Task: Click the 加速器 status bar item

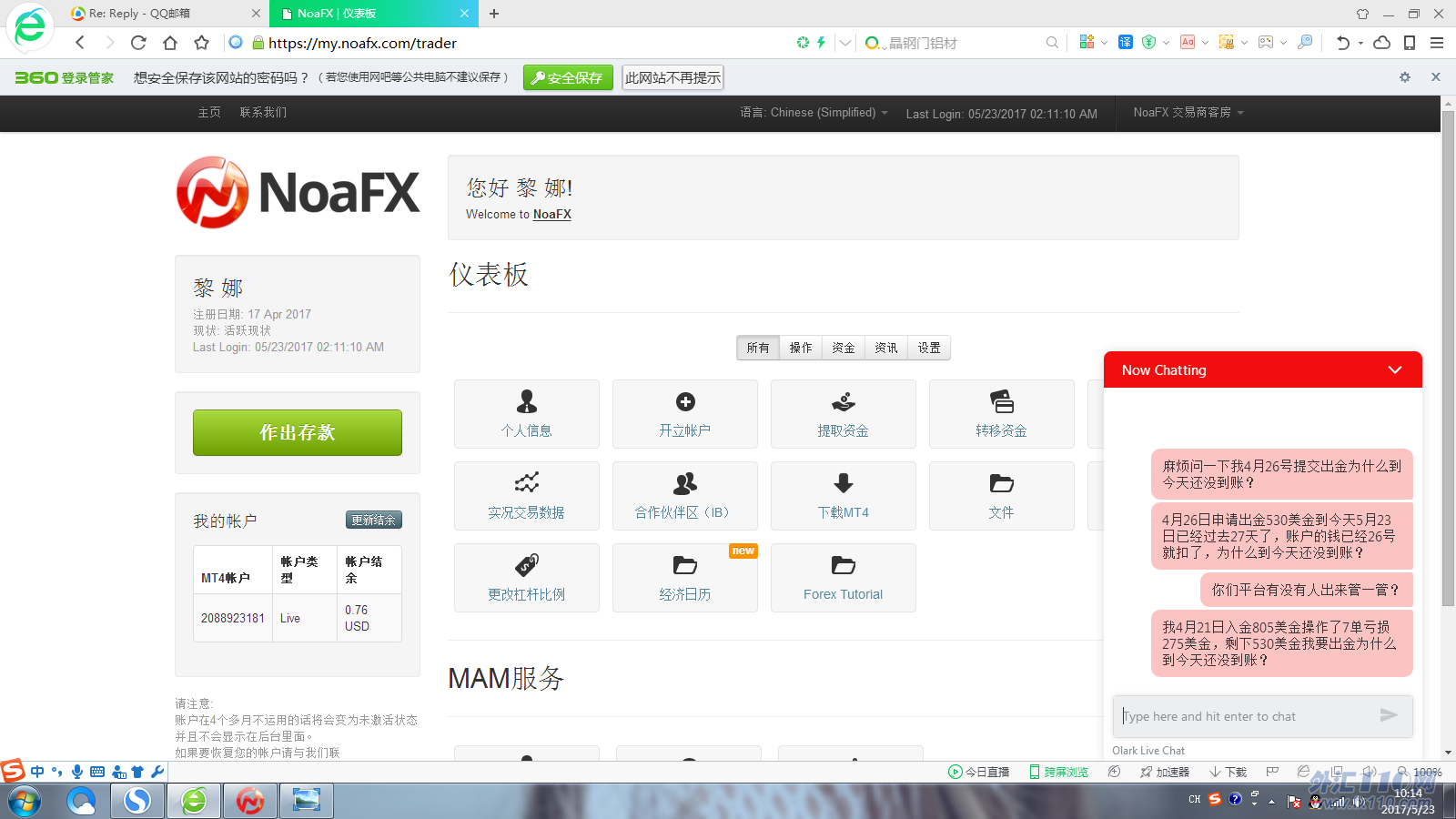Action: 1165,772
